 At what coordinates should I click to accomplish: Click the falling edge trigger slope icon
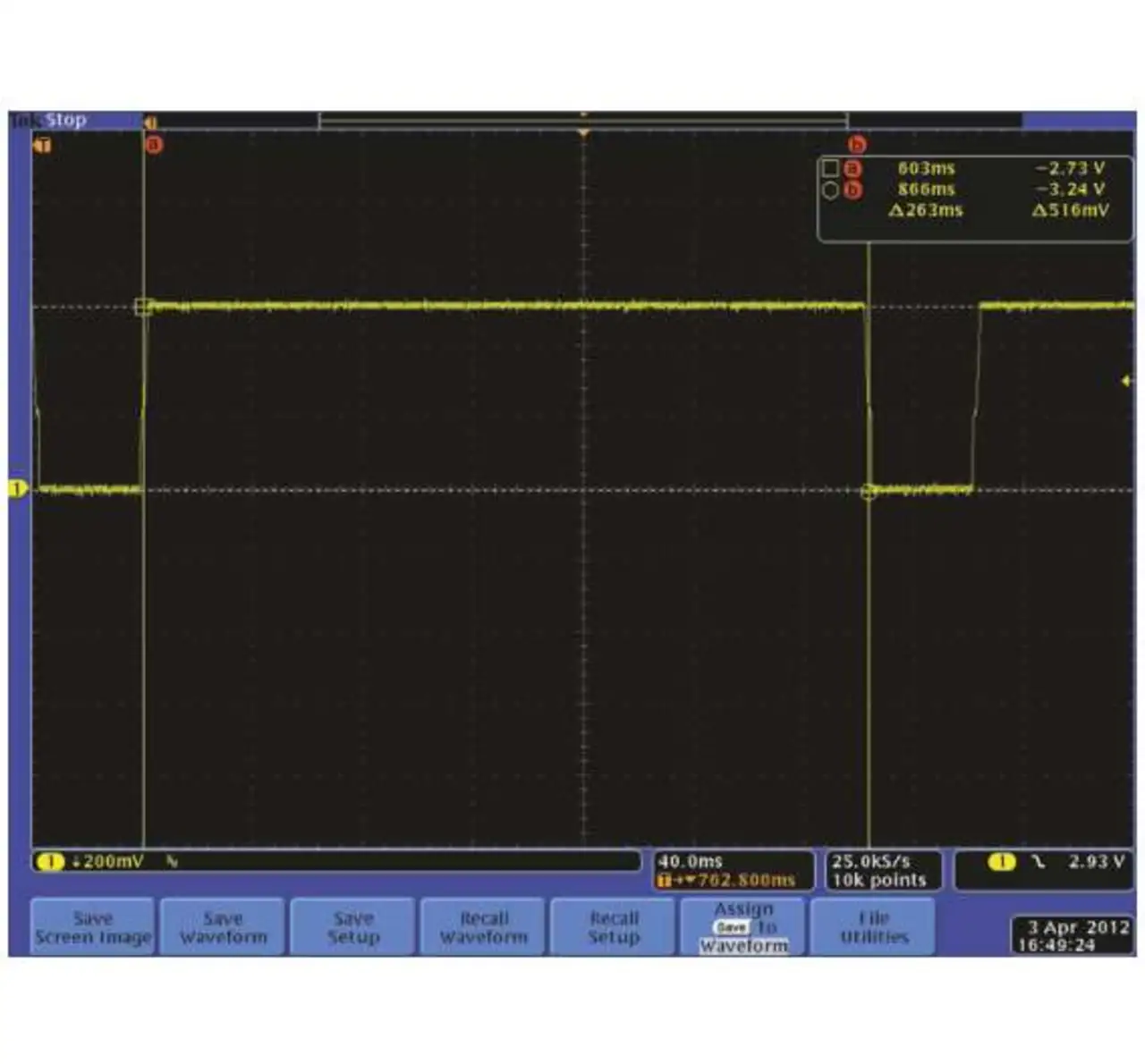pos(1038,861)
